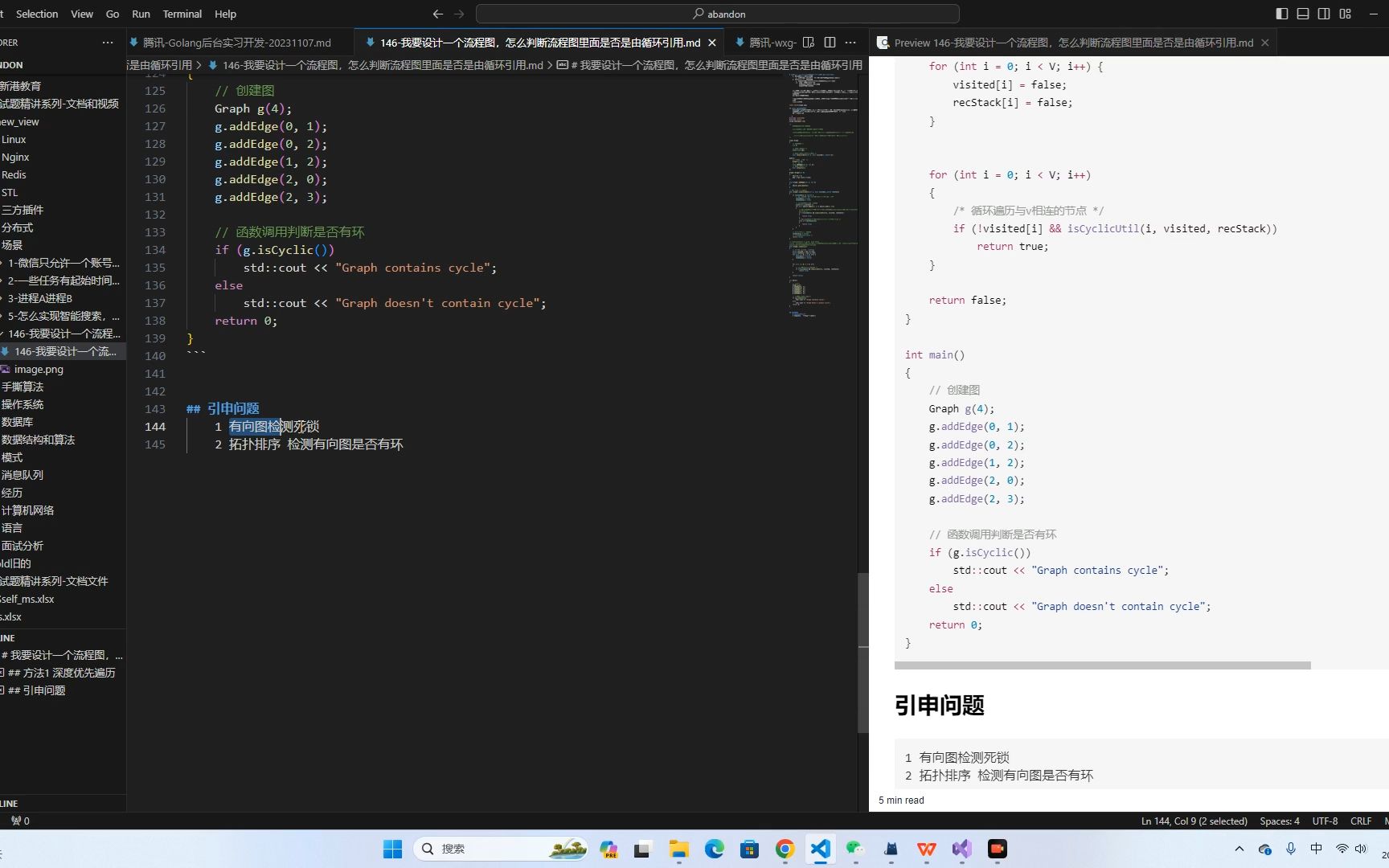The height and width of the screenshot is (868, 1389).
Task: Select outline item 方法1 深度优先遍历
Action: coord(63,673)
